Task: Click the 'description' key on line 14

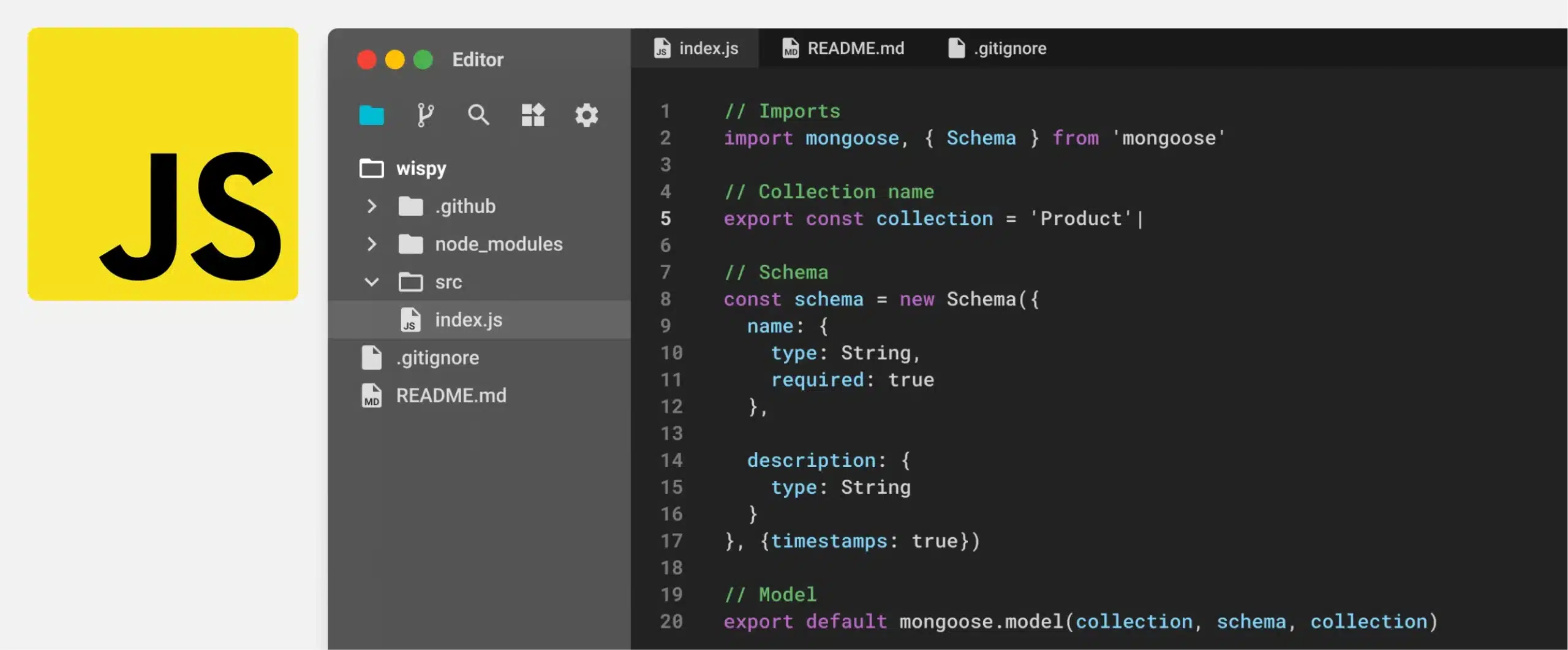Action: [x=812, y=461]
